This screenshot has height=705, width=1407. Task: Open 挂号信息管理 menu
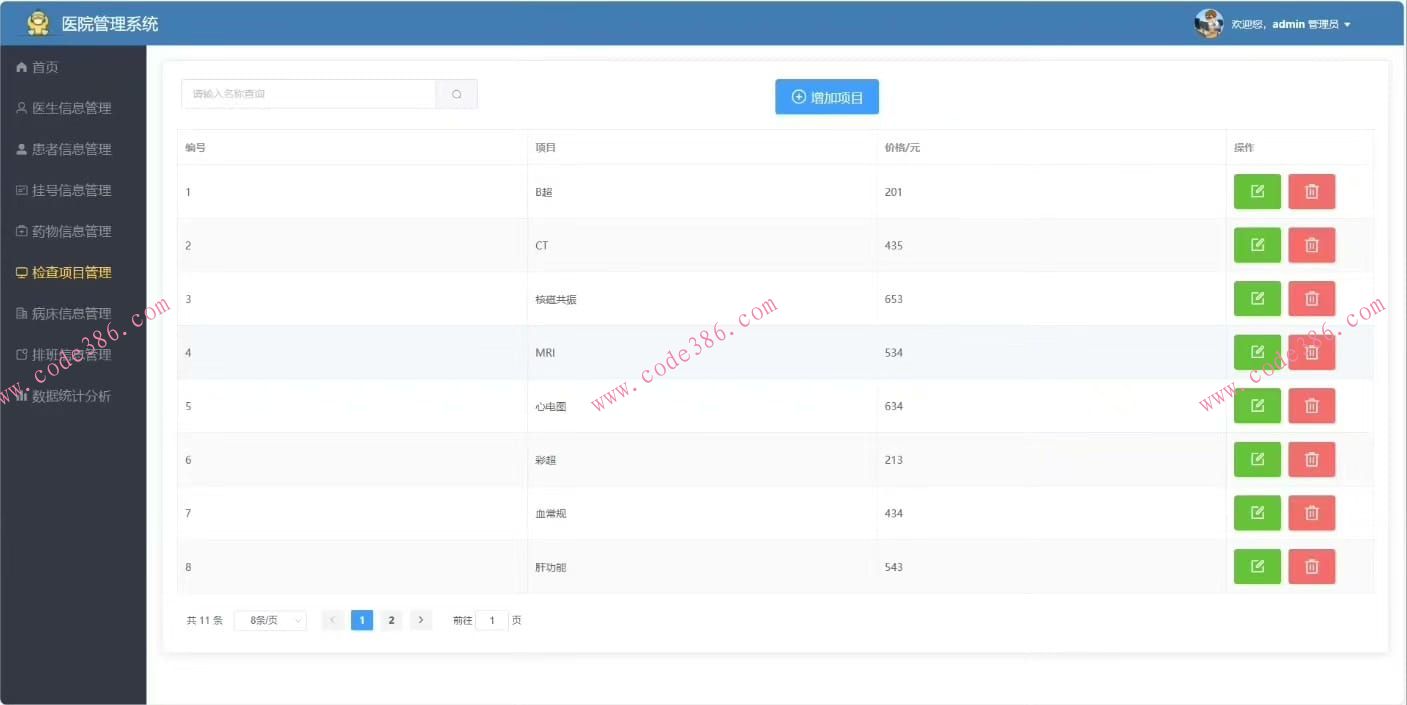point(73,190)
